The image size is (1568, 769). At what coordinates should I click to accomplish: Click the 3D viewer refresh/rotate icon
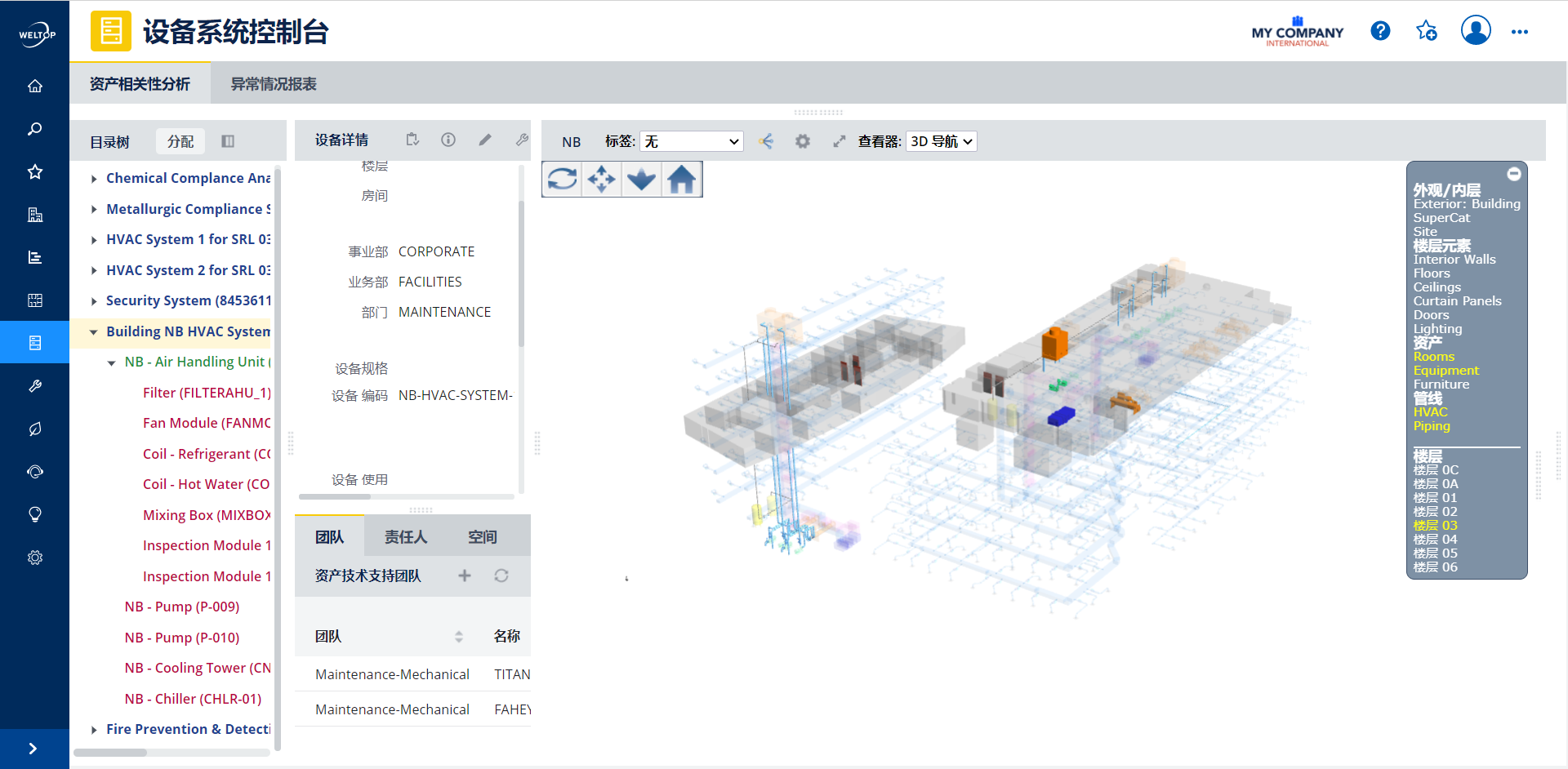(x=562, y=179)
